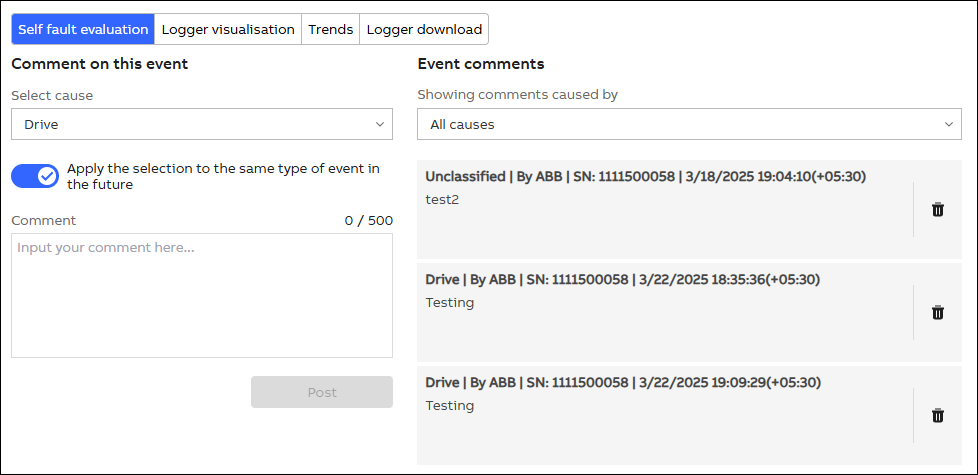Screen dimensions: 978x475
Task: Click the 'Event comments' section heading
Action: pyautogui.click(x=480, y=64)
